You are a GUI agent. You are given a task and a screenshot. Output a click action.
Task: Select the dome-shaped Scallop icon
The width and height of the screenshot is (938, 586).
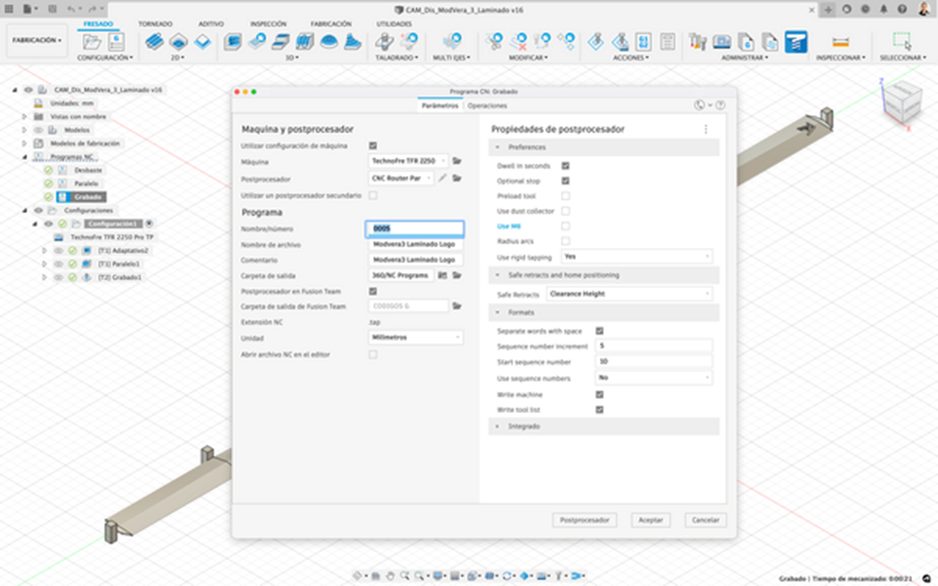tap(328, 42)
